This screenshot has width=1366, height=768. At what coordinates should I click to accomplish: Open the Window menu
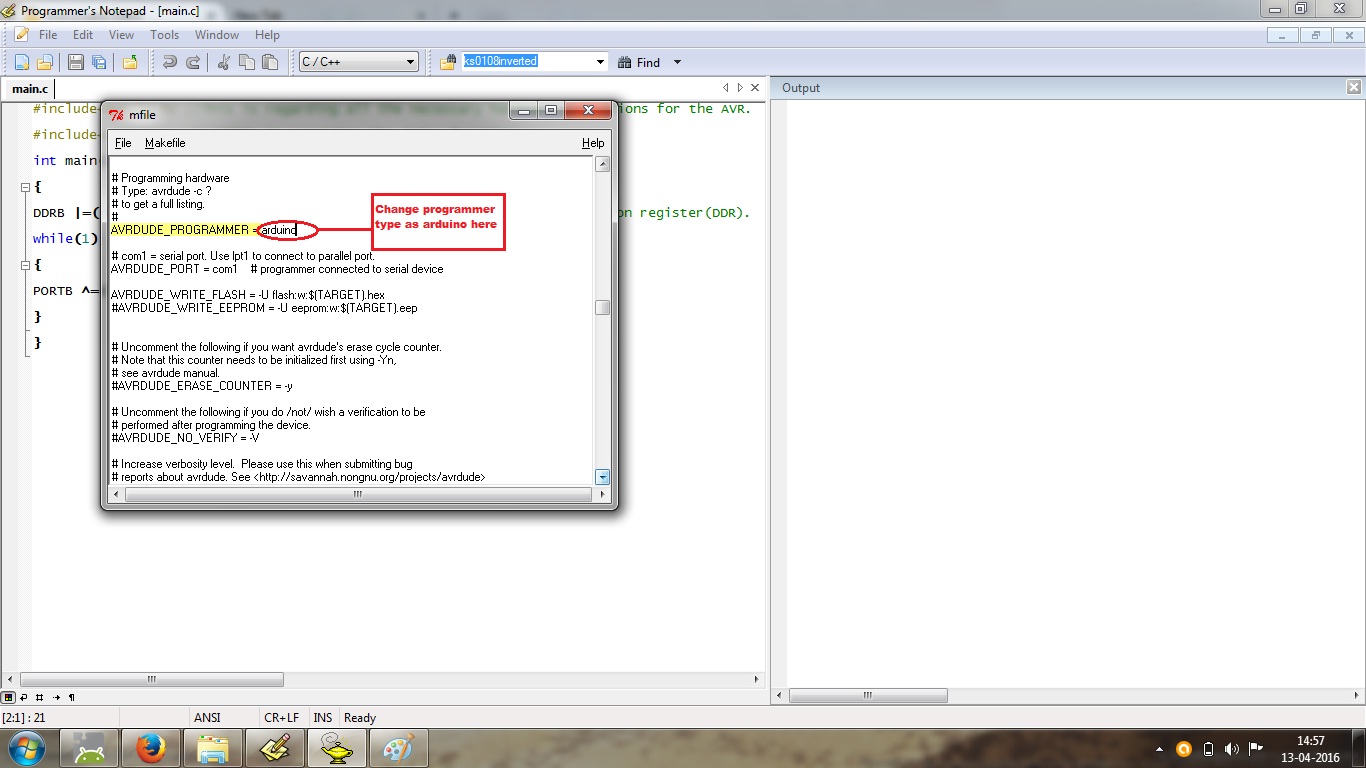coord(217,34)
